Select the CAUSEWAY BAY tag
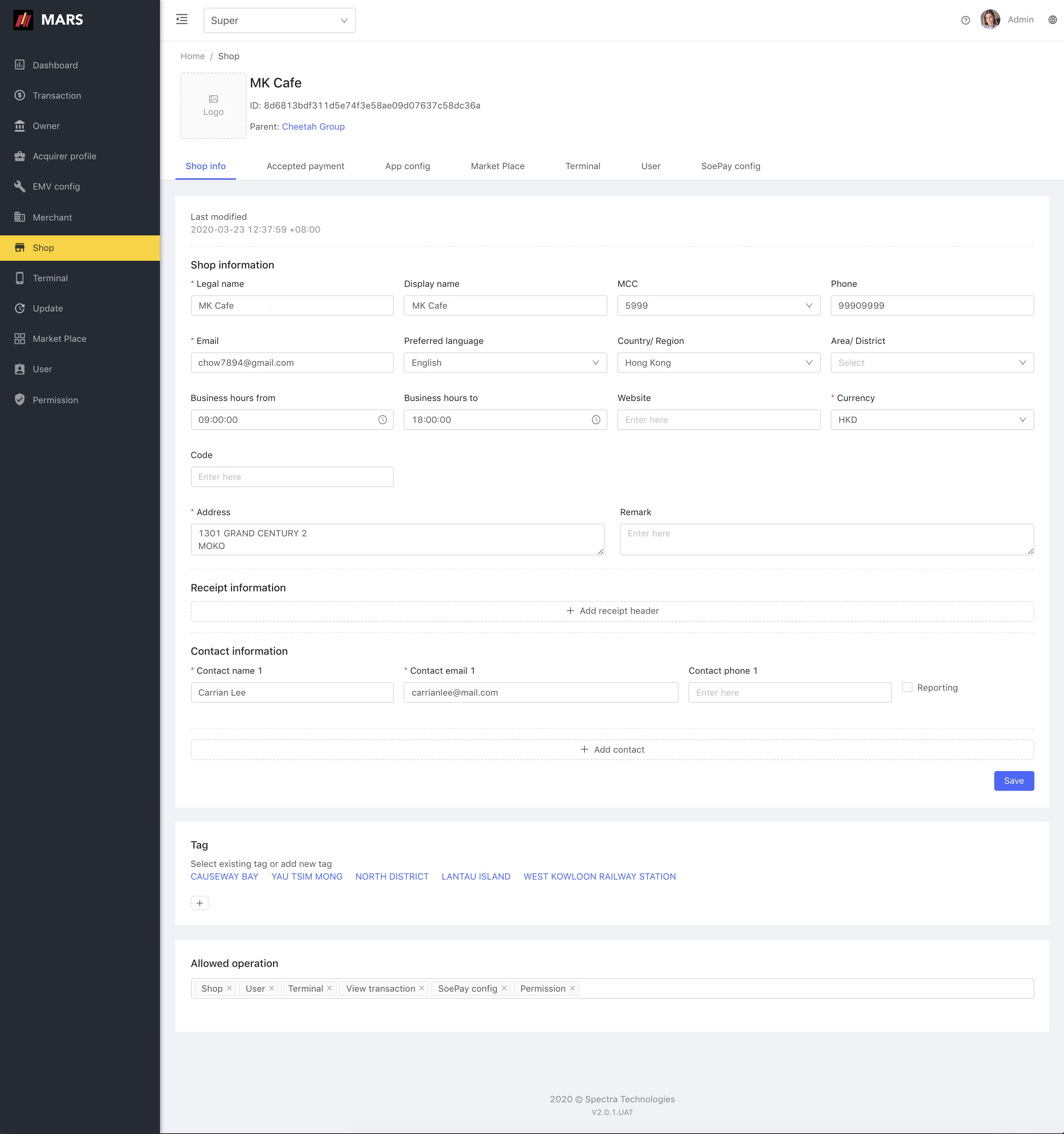Screen dimensions: 1064x1134 pos(224,877)
